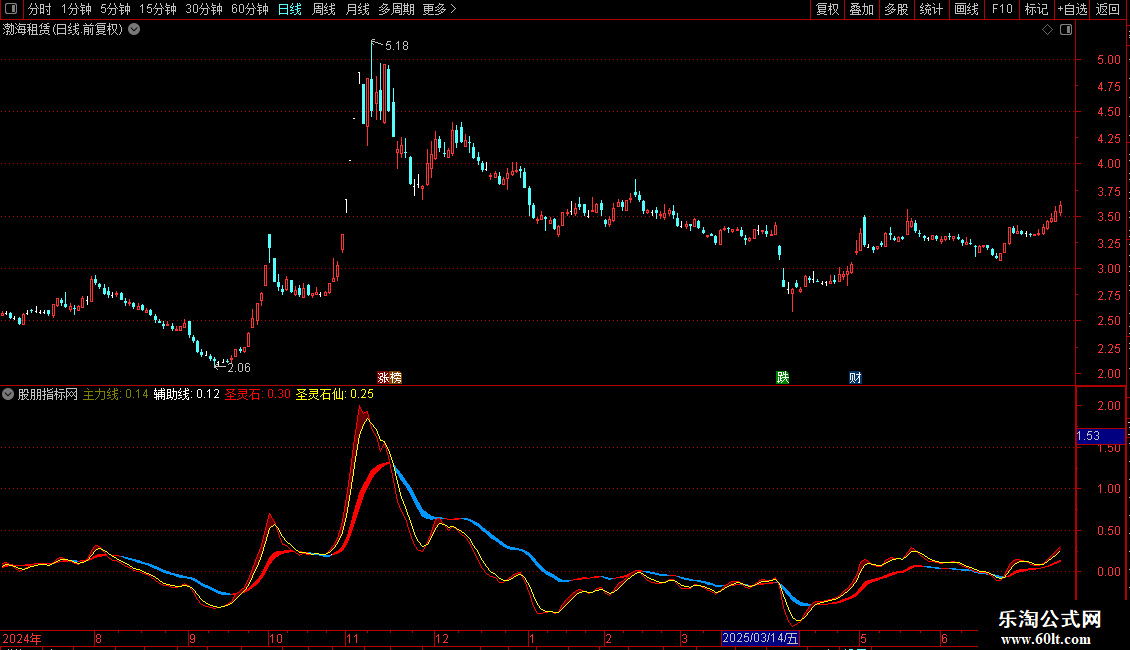Screen dimensions: 1130x650
Task: Switch to 月线 monthly chart
Action: tap(357, 9)
